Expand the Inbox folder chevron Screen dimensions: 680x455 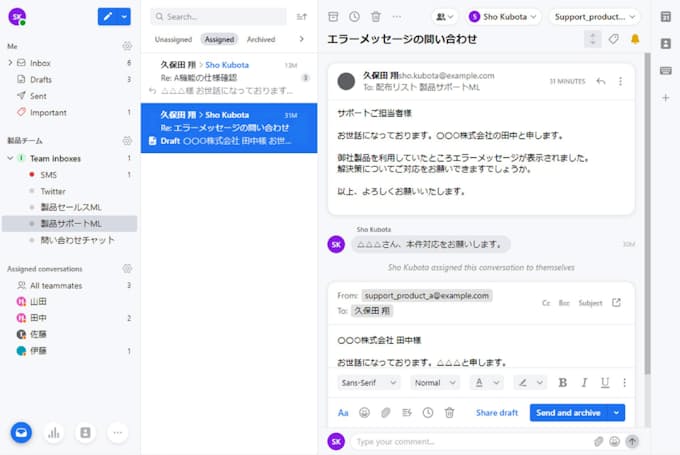(10, 63)
